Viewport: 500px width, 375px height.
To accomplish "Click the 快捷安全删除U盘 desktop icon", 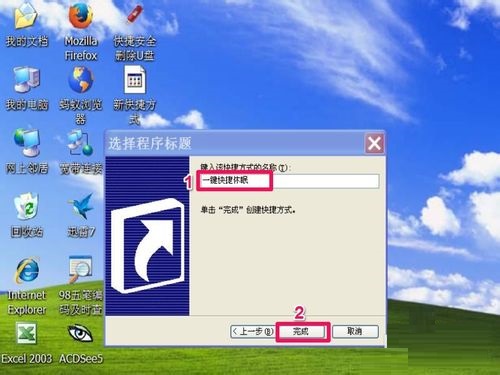I will click(135, 15).
